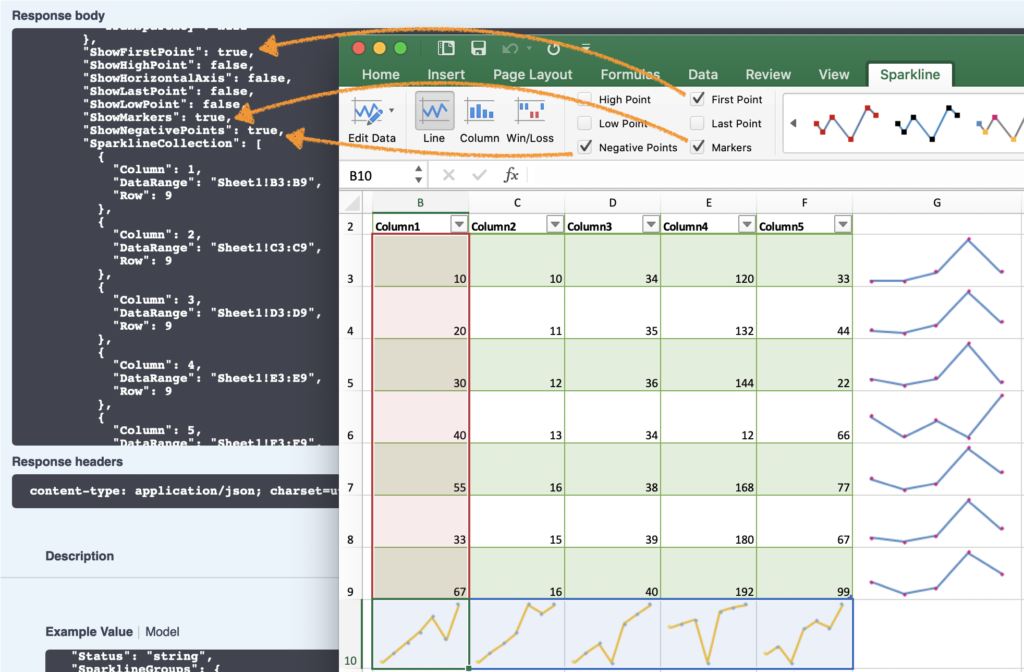Toggle the Negative Points checkbox
The image size is (1024, 672).
pyautogui.click(x=584, y=147)
